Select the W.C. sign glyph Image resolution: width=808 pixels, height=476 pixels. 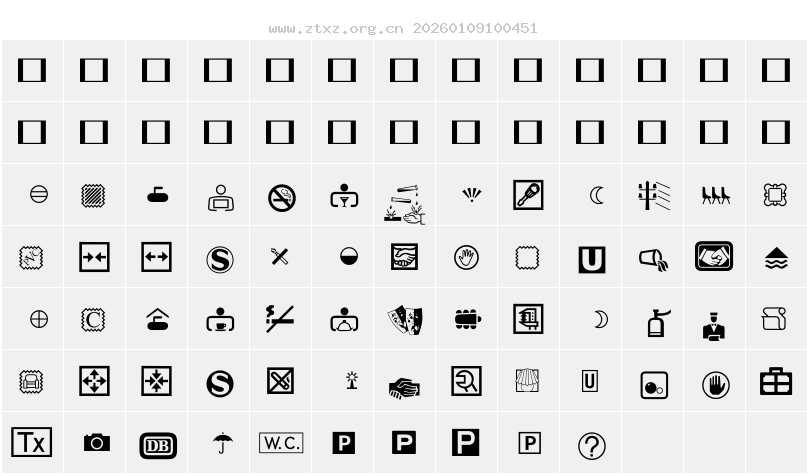tap(281, 443)
